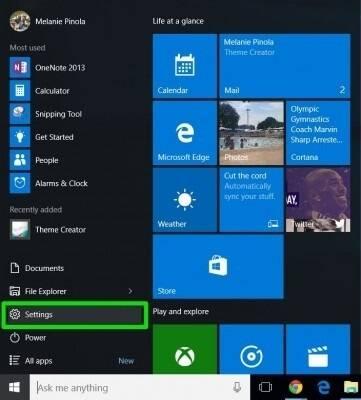Click the Recently added section label

[x=36, y=210]
